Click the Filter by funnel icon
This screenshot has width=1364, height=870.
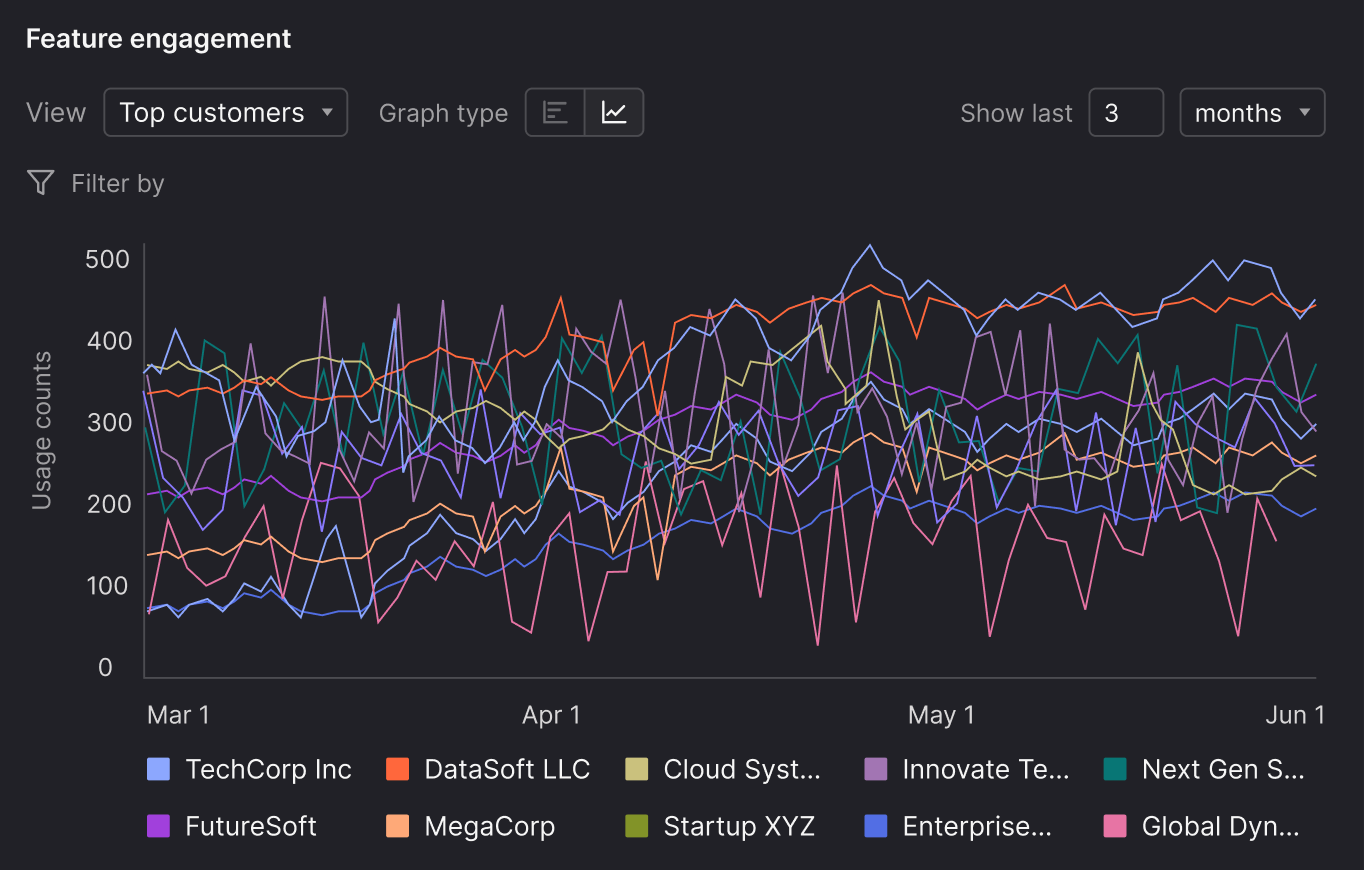pyautogui.click(x=40, y=183)
